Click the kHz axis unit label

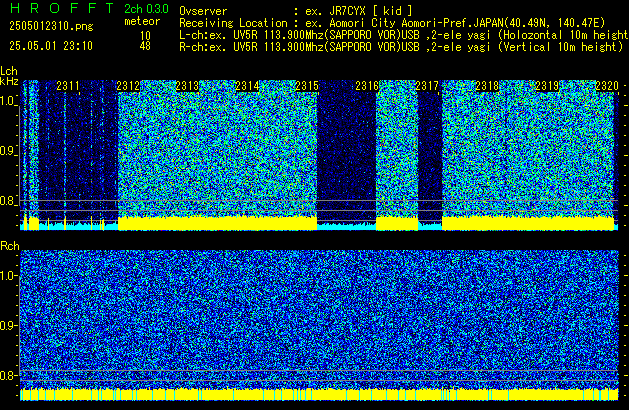pyautogui.click(x=9, y=81)
